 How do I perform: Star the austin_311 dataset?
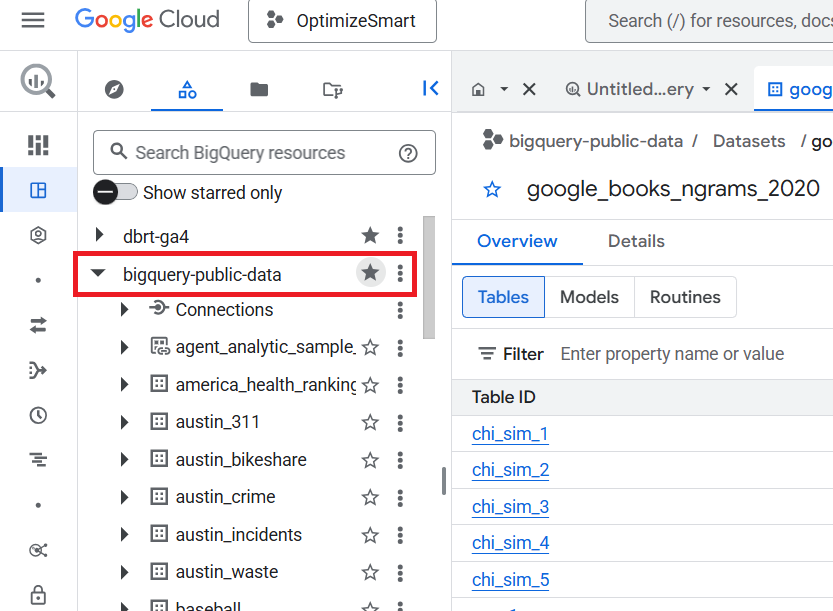click(x=370, y=422)
